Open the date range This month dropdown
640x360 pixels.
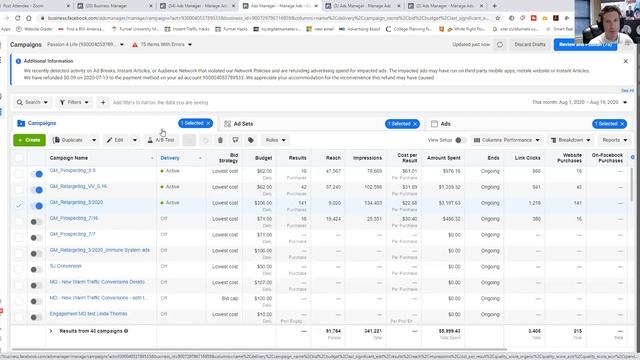pos(580,102)
